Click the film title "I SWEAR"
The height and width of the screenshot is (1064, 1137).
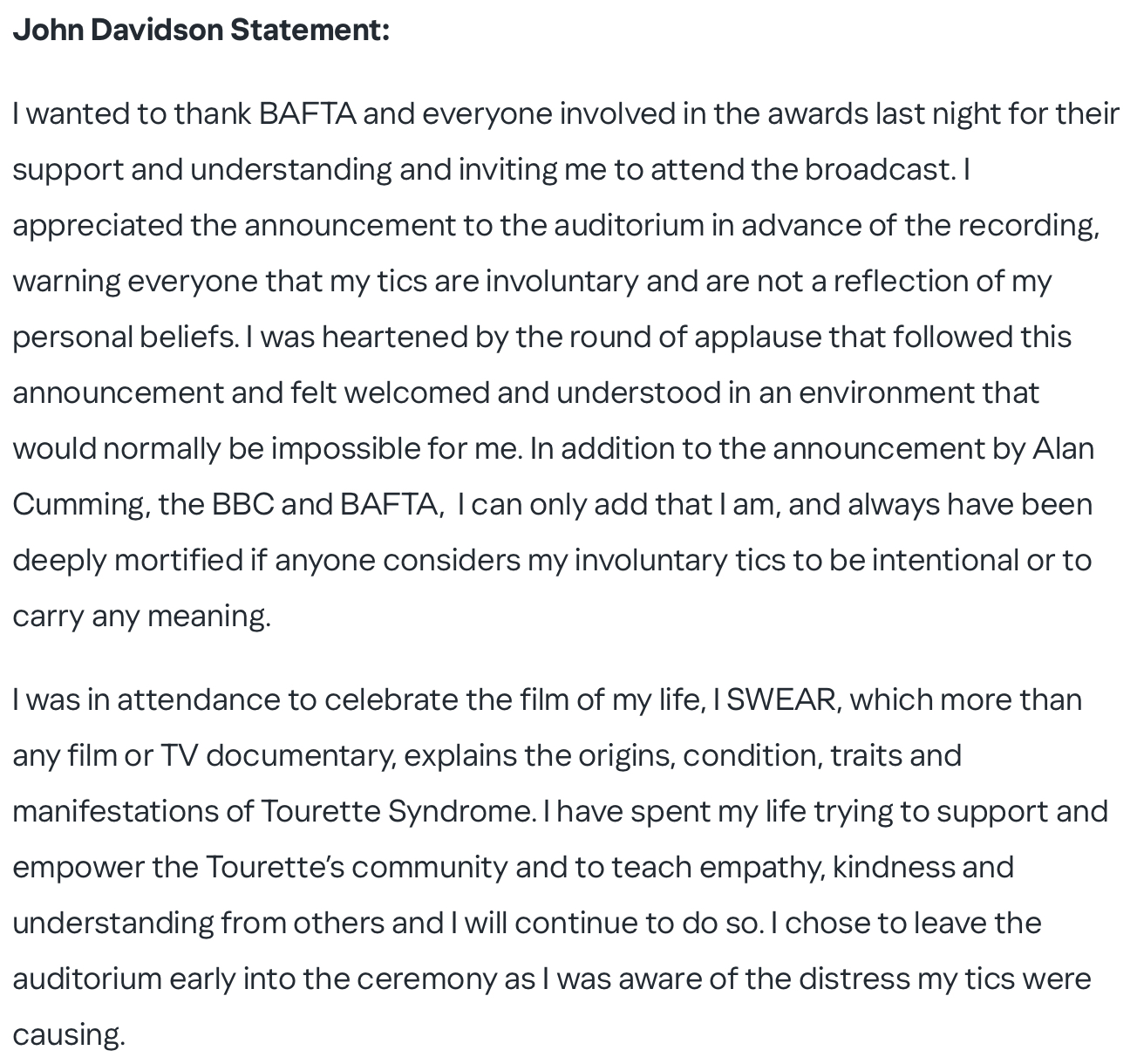point(776,699)
